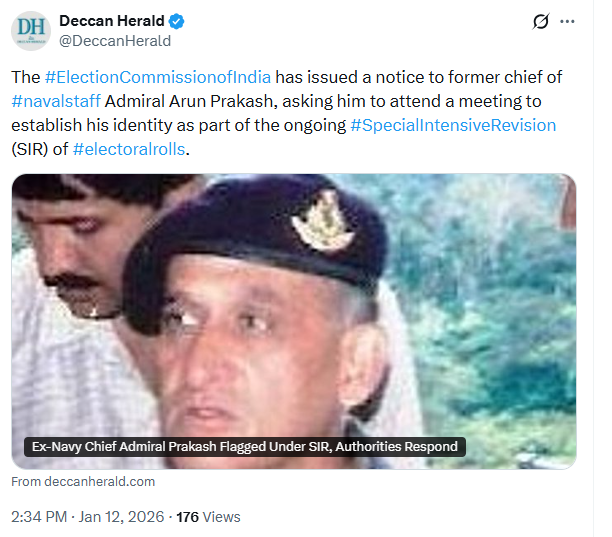Open the three-dot more options menu
Viewport: 612px width, 537px height.
point(567,21)
